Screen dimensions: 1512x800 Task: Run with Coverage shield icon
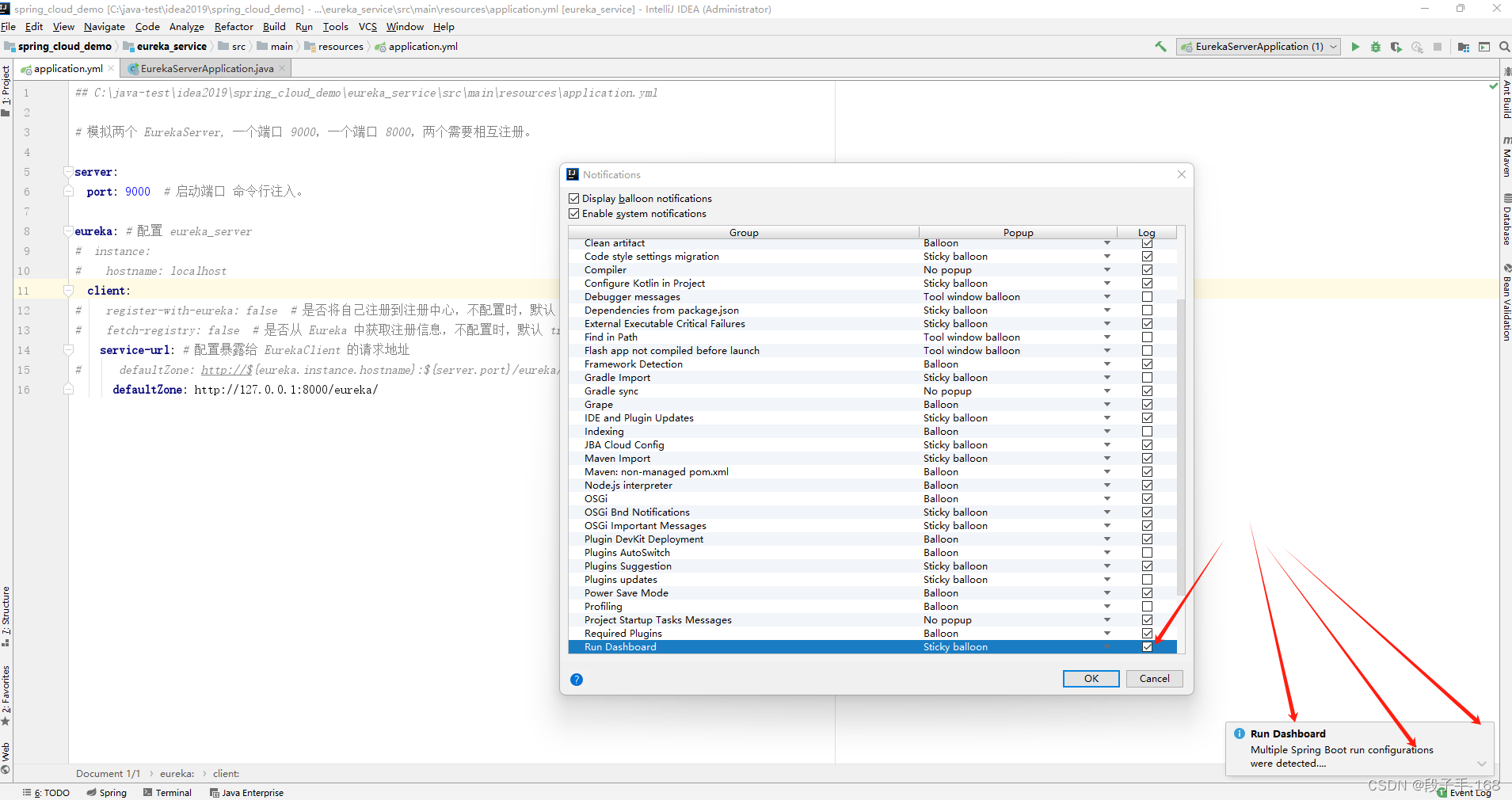pyautogui.click(x=1396, y=47)
